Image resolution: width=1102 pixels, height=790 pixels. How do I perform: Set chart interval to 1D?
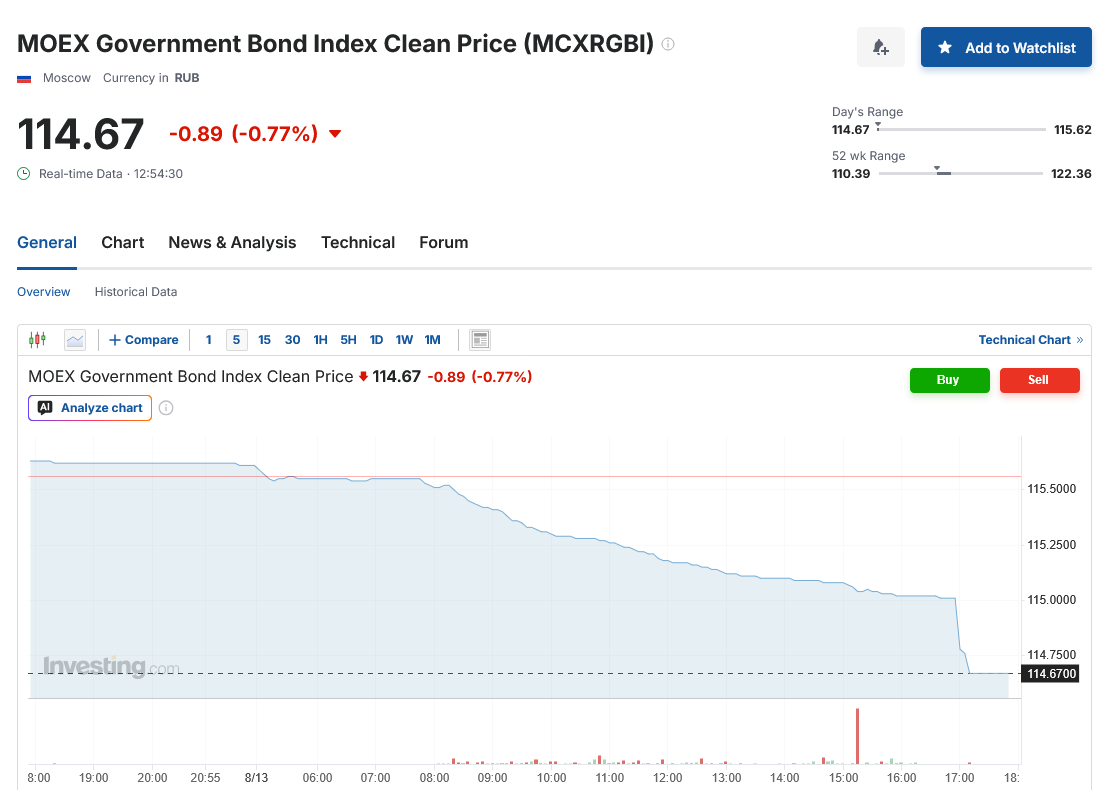pyautogui.click(x=377, y=340)
